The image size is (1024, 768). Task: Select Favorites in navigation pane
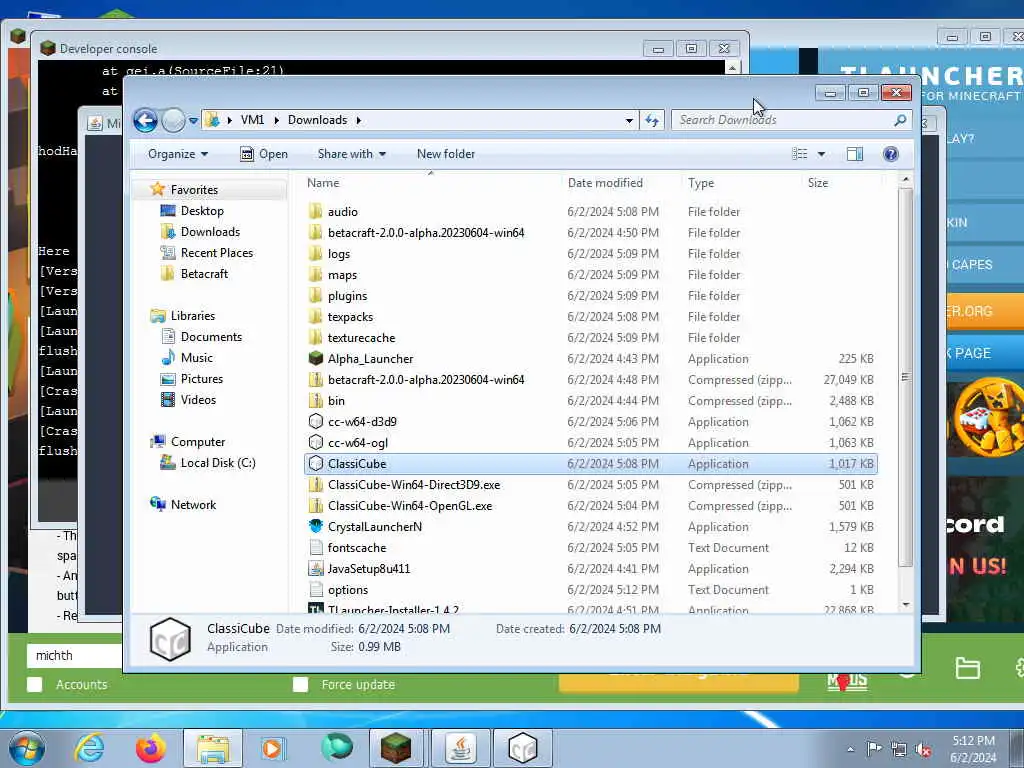point(194,189)
